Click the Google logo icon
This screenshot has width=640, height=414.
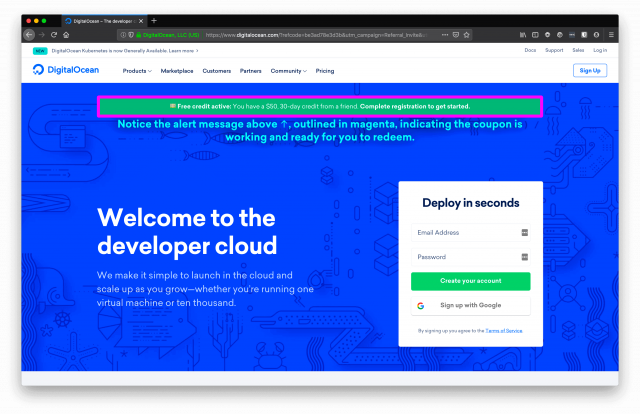pos(420,305)
